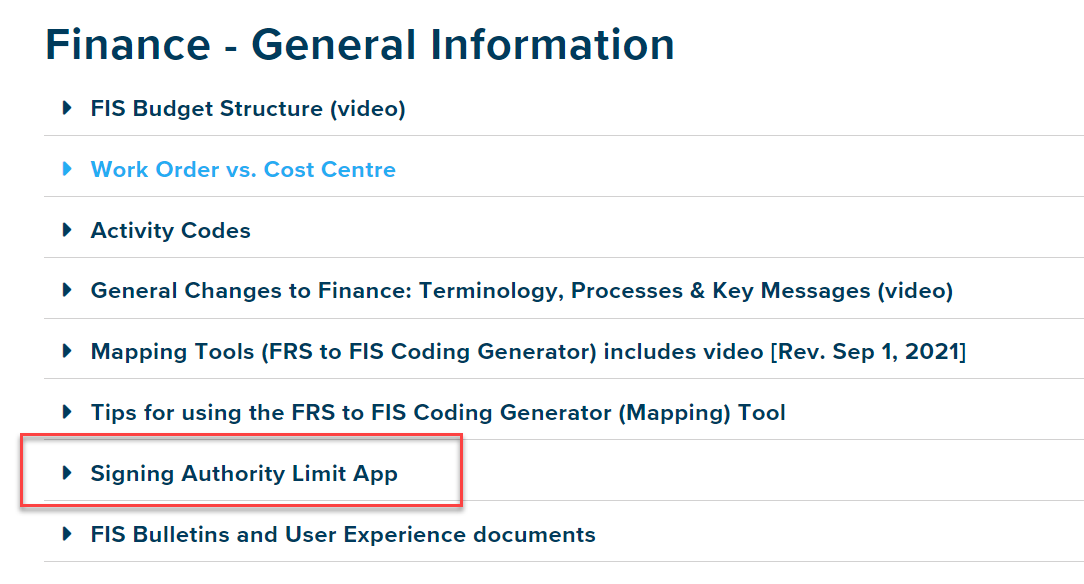Viewport: 1084px width, 584px height.
Task: Select the Mapping Tools [Rev. Sep 1, 2021] entry
Action: click(x=527, y=351)
